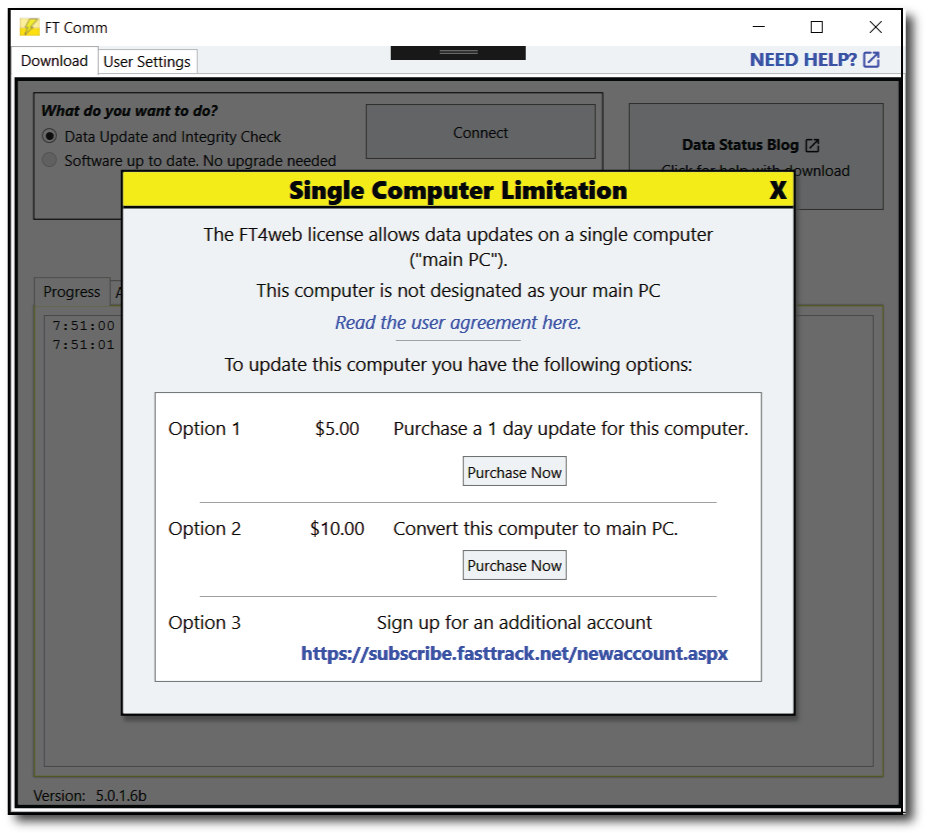Click the dark handle bar at top center

[x=458, y=53]
